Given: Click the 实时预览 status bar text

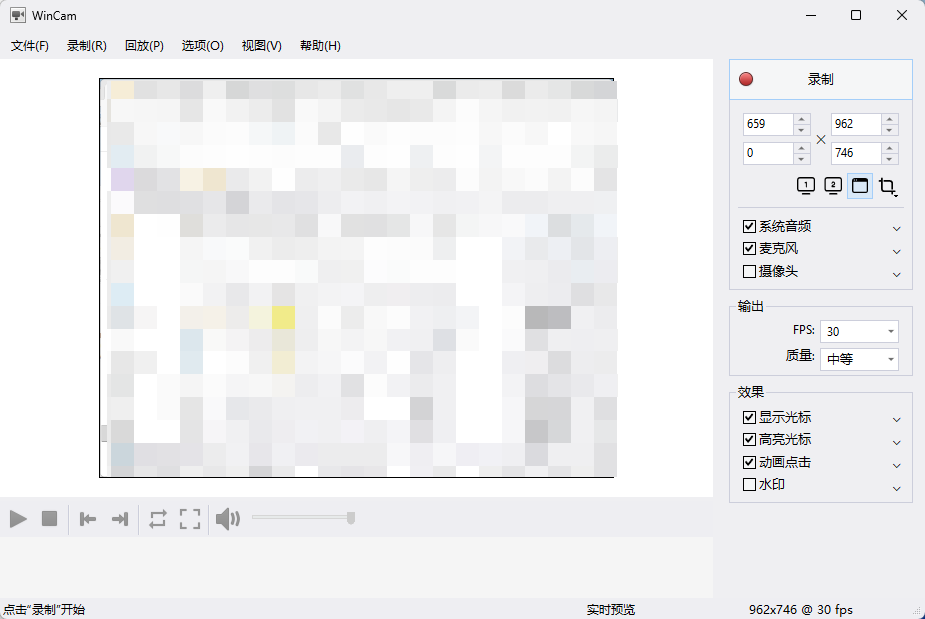Looking at the screenshot, I should (x=611, y=610).
